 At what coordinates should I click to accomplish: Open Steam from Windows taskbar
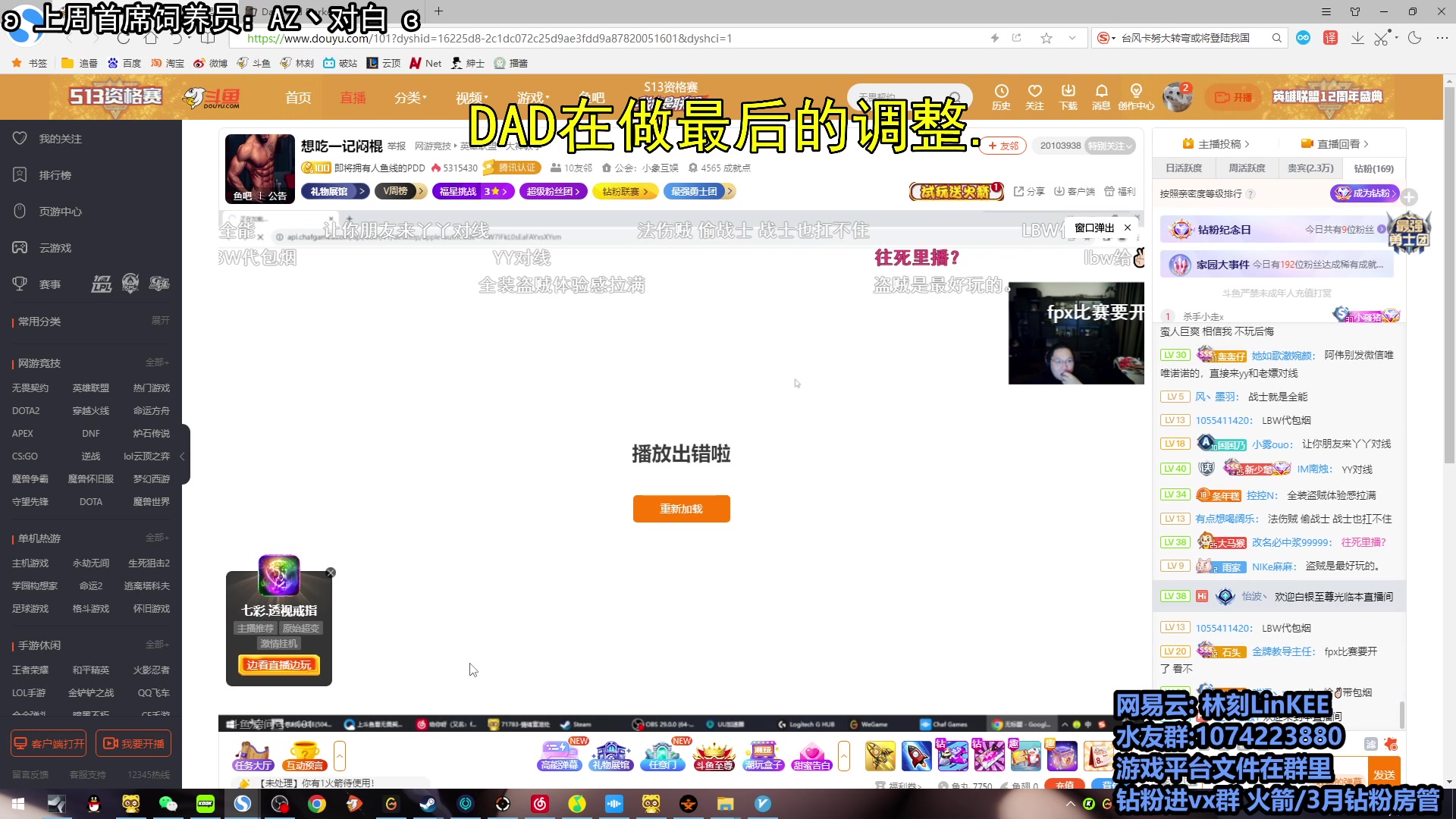coord(428,804)
